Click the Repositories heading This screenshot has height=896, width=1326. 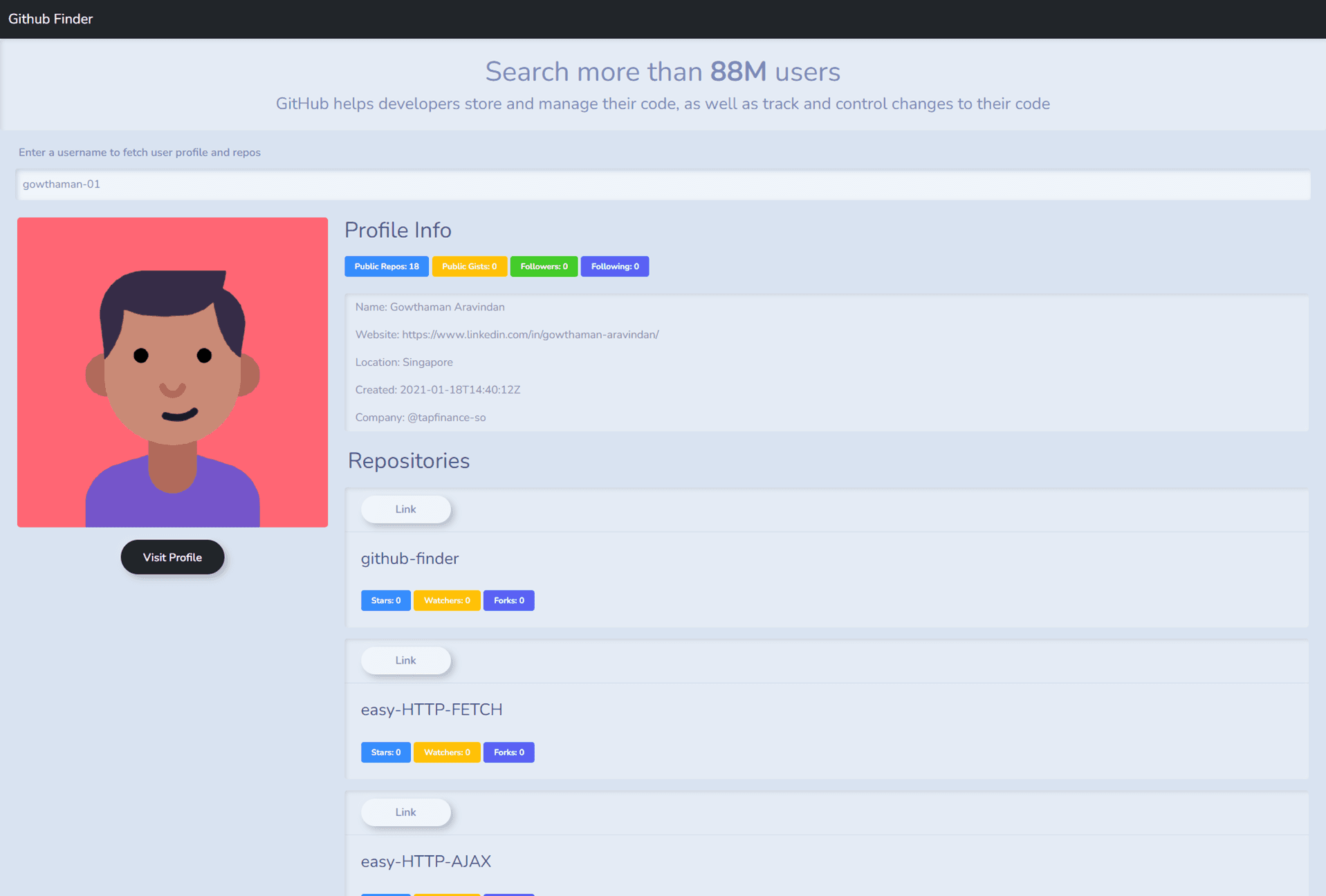point(409,461)
